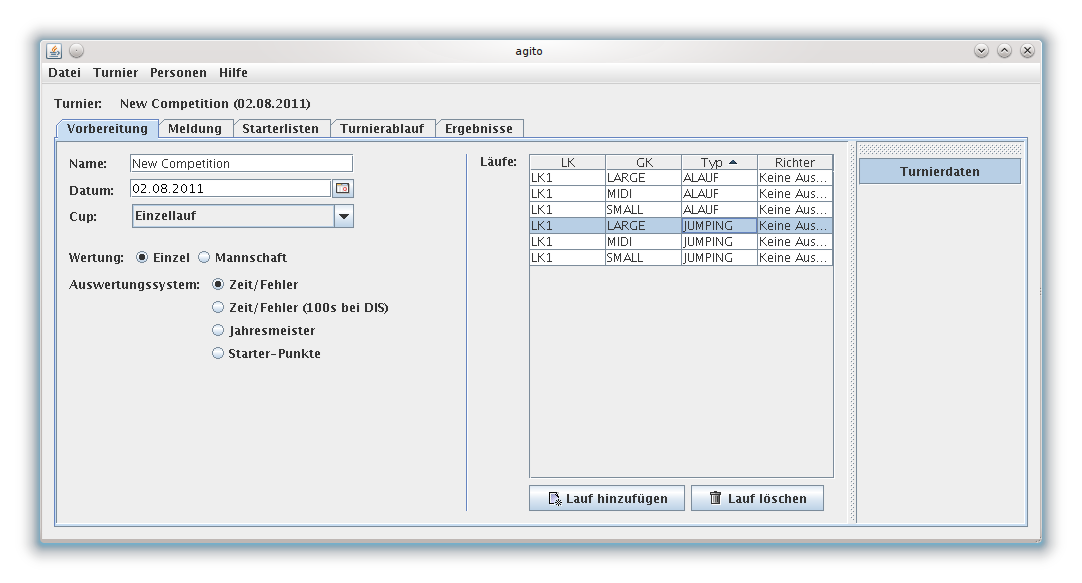Image resolution: width=1082 pixels, height=583 pixels.
Task: Open the calendar date picker icon
Action: [343, 188]
